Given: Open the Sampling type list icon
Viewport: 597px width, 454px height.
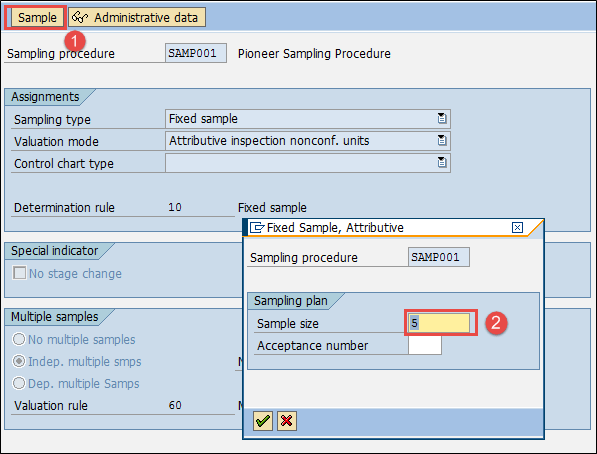Looking at the screenshot, I should (x=442, y=118).
